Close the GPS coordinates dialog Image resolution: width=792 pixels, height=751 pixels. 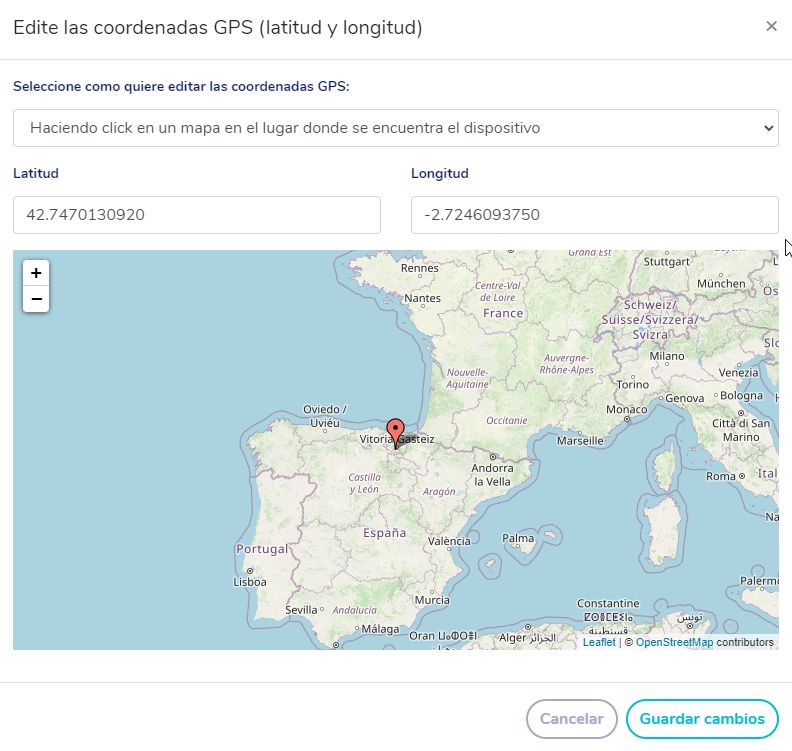coord(771,26)
